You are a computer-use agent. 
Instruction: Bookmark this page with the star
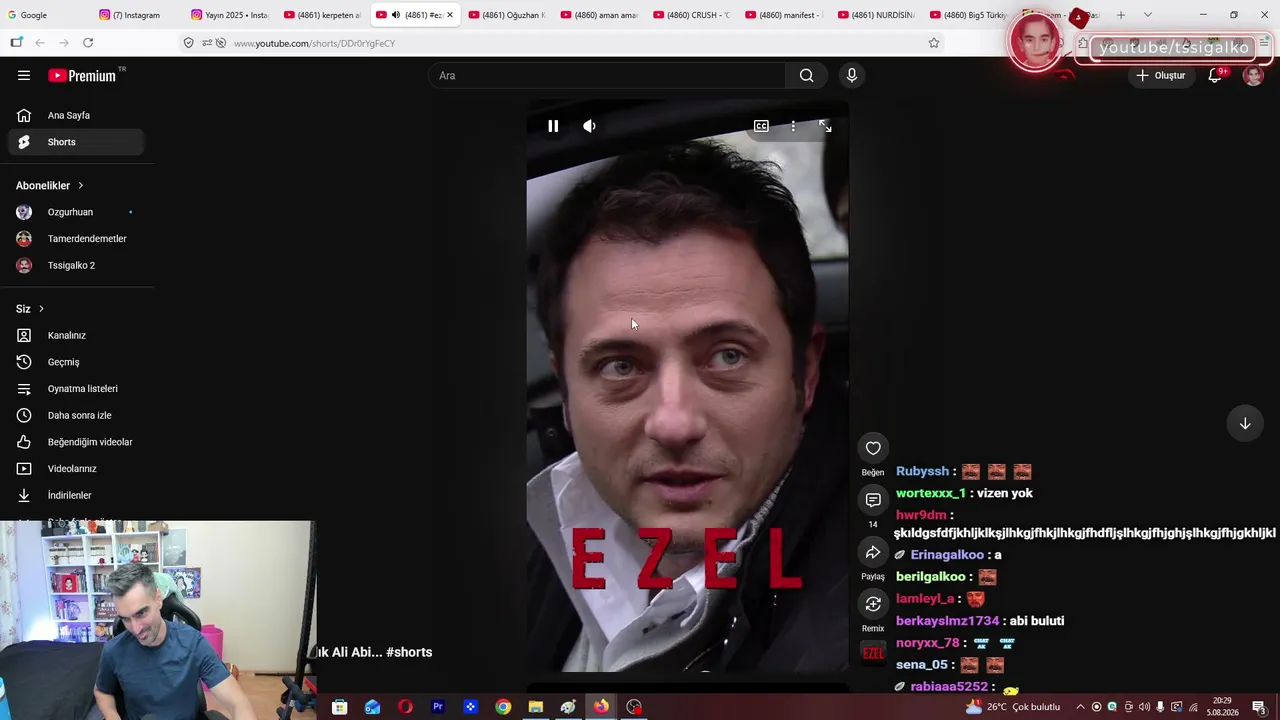coord(934,43)
